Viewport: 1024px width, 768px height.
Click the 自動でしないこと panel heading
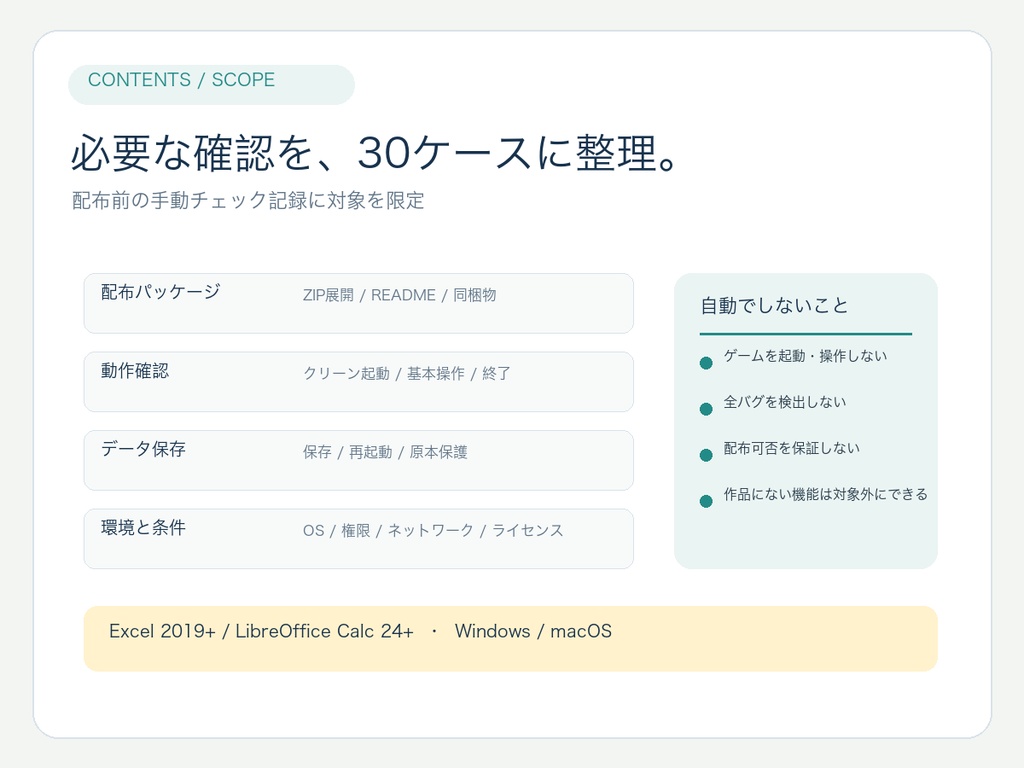coord(775,306)
